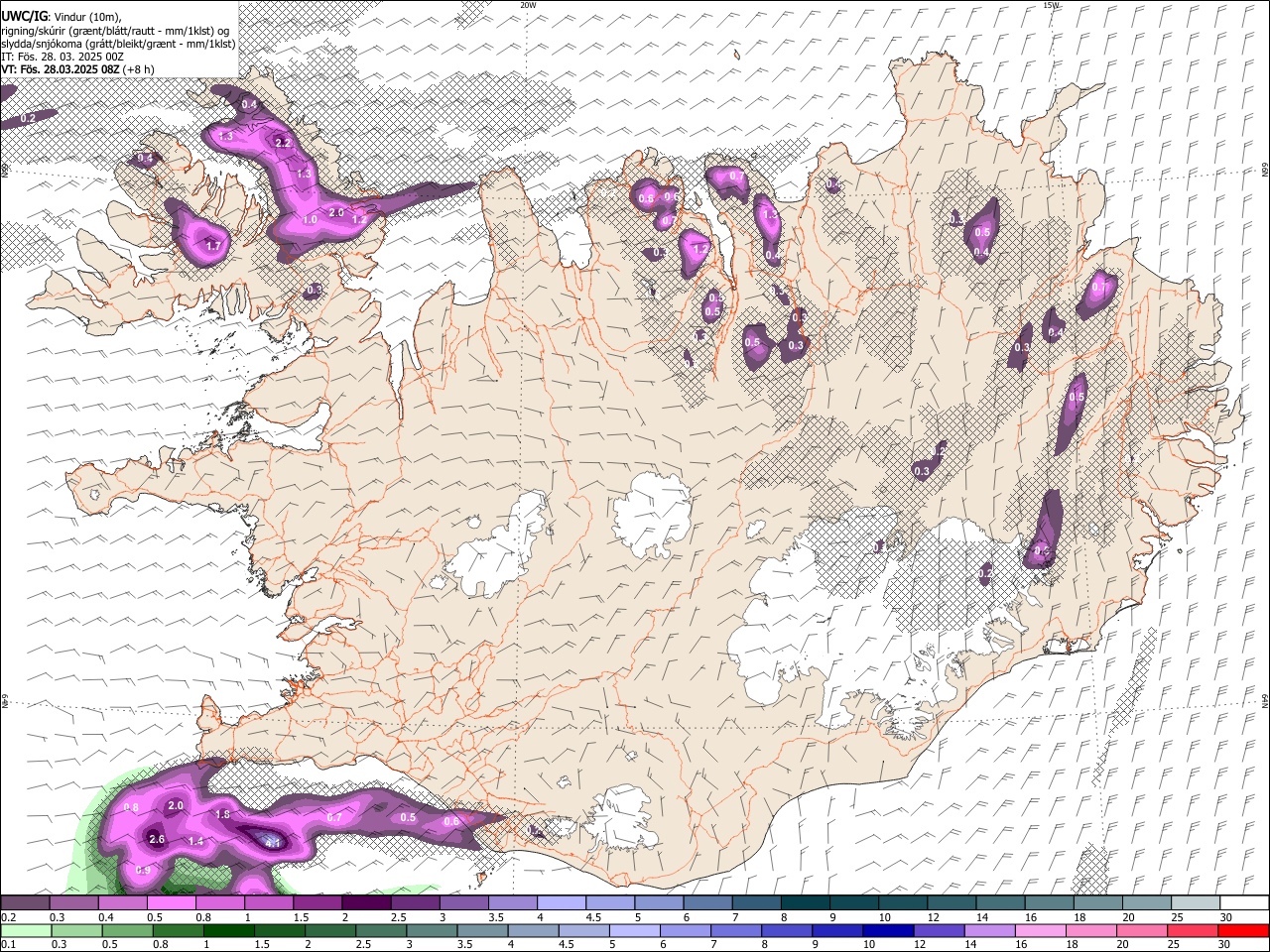Pick the dark purple legend swatch labeled 0.2
Viewport: 1270px width, 952px height.
[24, 902]
